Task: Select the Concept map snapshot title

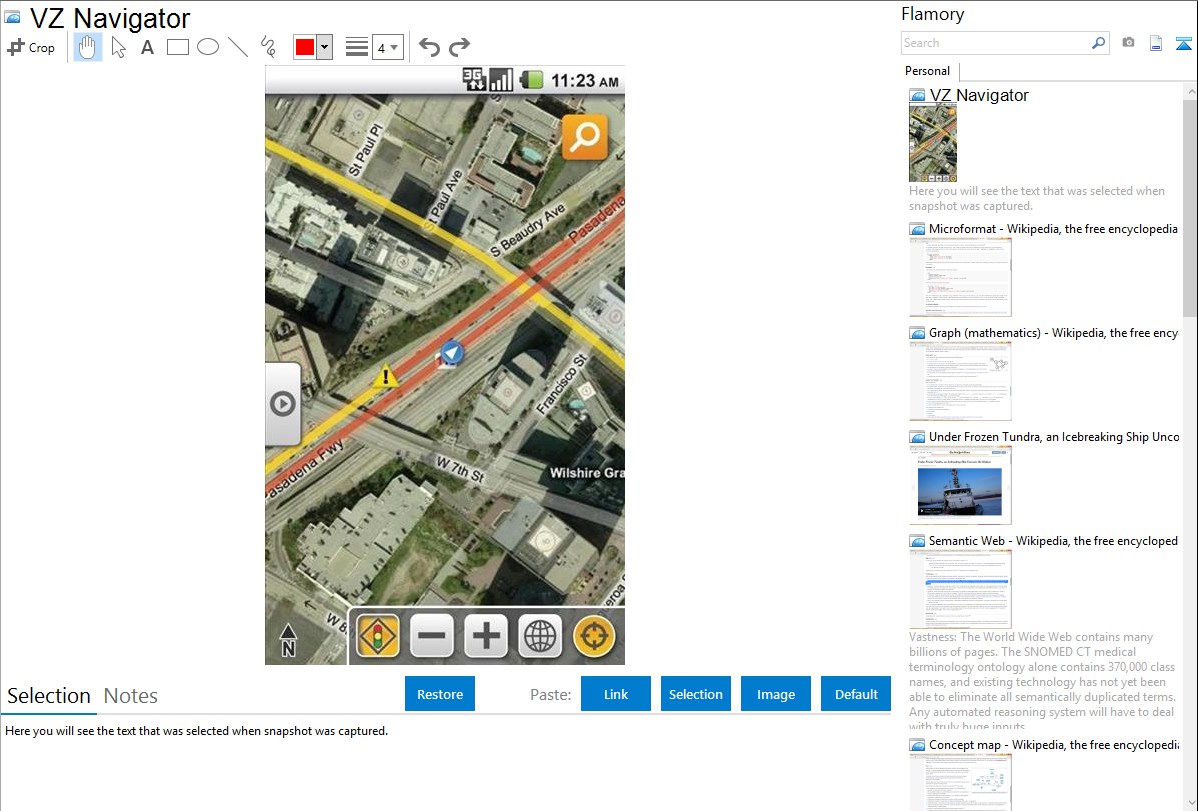Action: (1054, 744)
